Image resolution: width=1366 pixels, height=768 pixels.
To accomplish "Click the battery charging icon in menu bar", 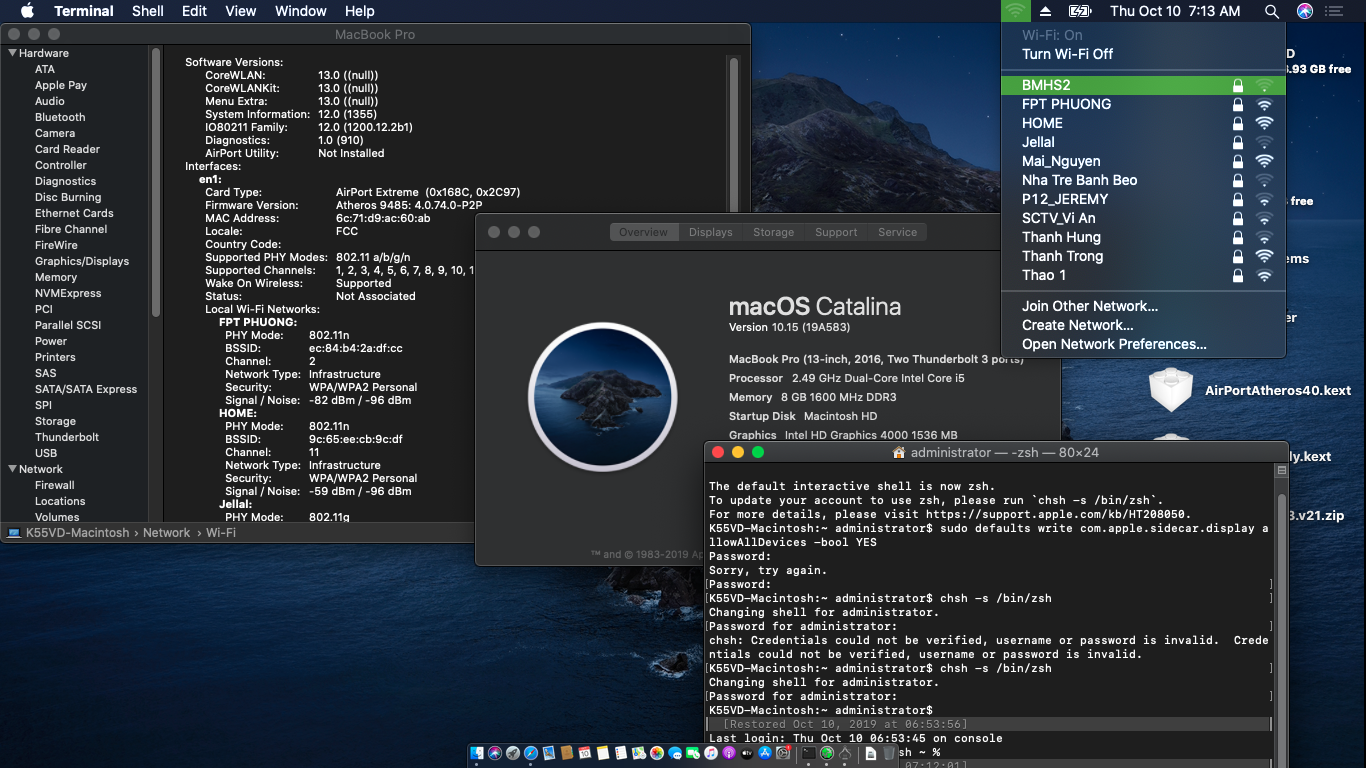I will (x=1079, y=11).
